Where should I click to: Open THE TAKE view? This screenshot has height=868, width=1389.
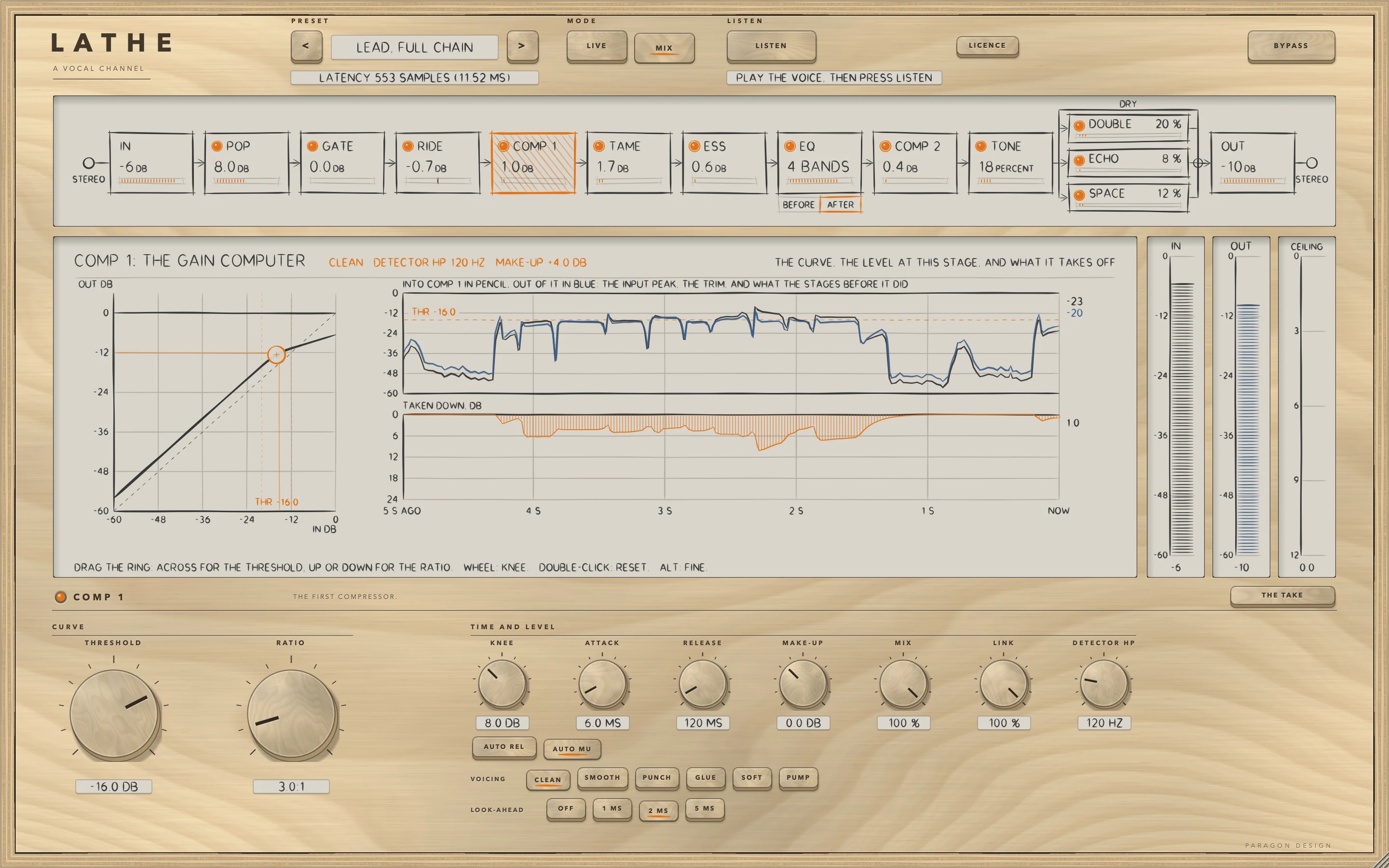point(1282,596)
